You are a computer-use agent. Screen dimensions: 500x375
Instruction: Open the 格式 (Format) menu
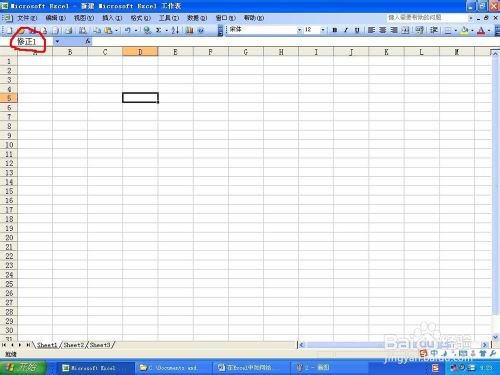(x=140, y=18)
